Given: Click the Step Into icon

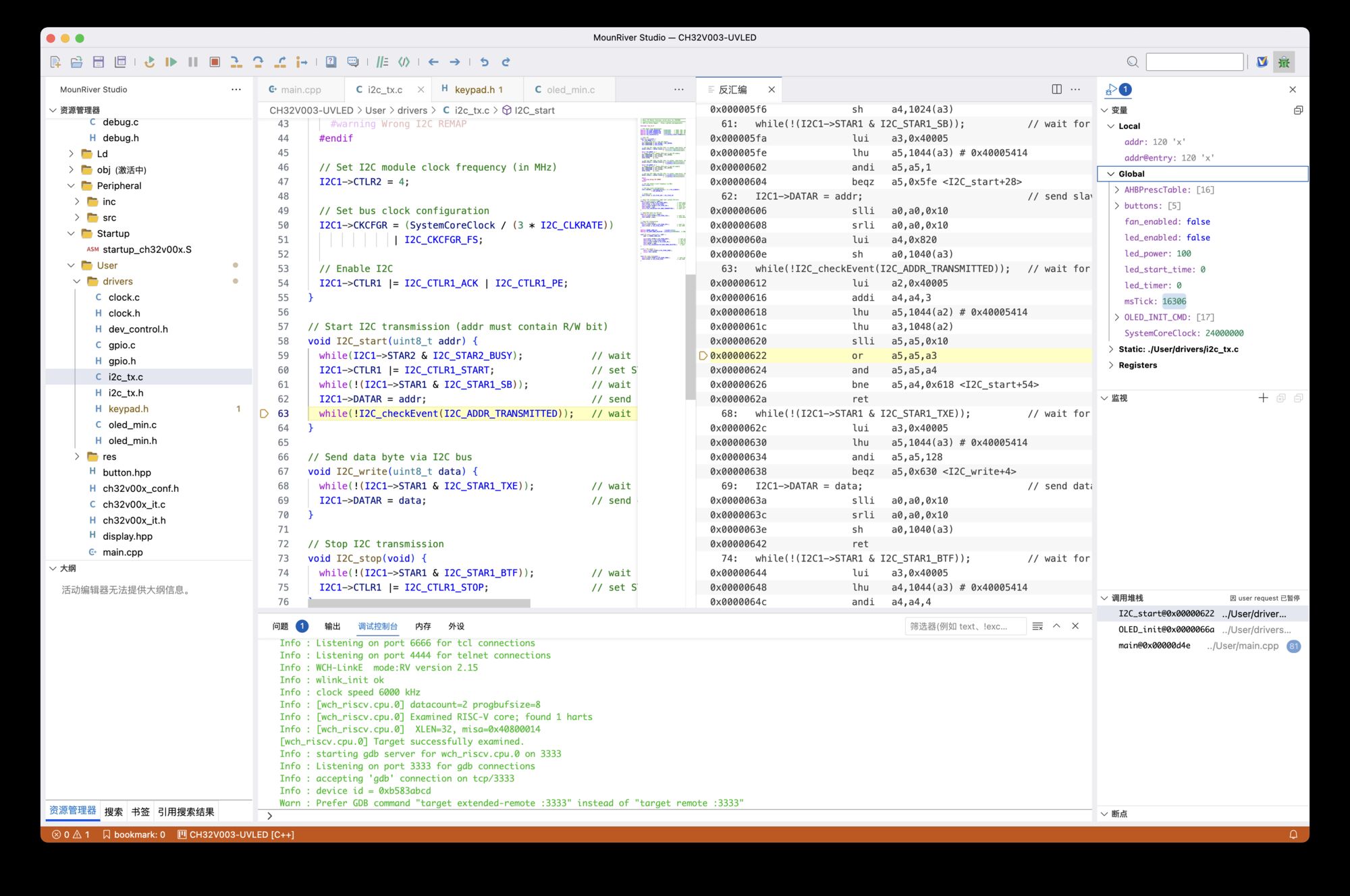Looking at the screenshot, I should tap(236, 62).
